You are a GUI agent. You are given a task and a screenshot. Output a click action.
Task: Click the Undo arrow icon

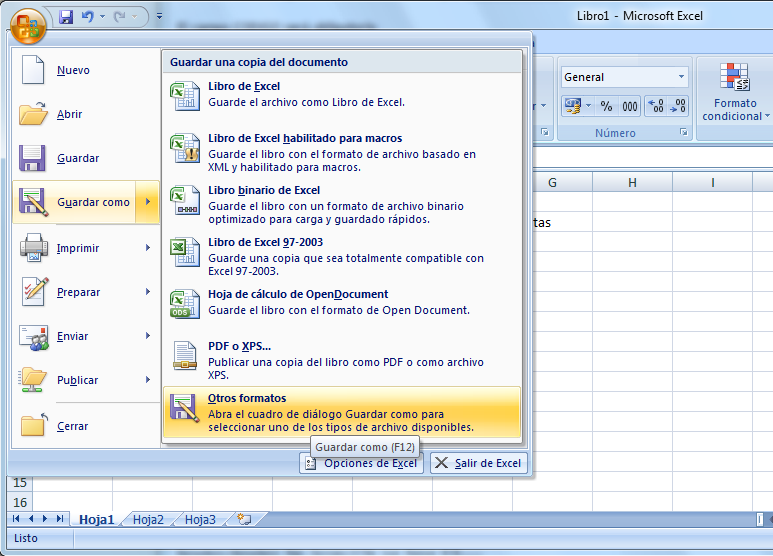coord(88,17)
